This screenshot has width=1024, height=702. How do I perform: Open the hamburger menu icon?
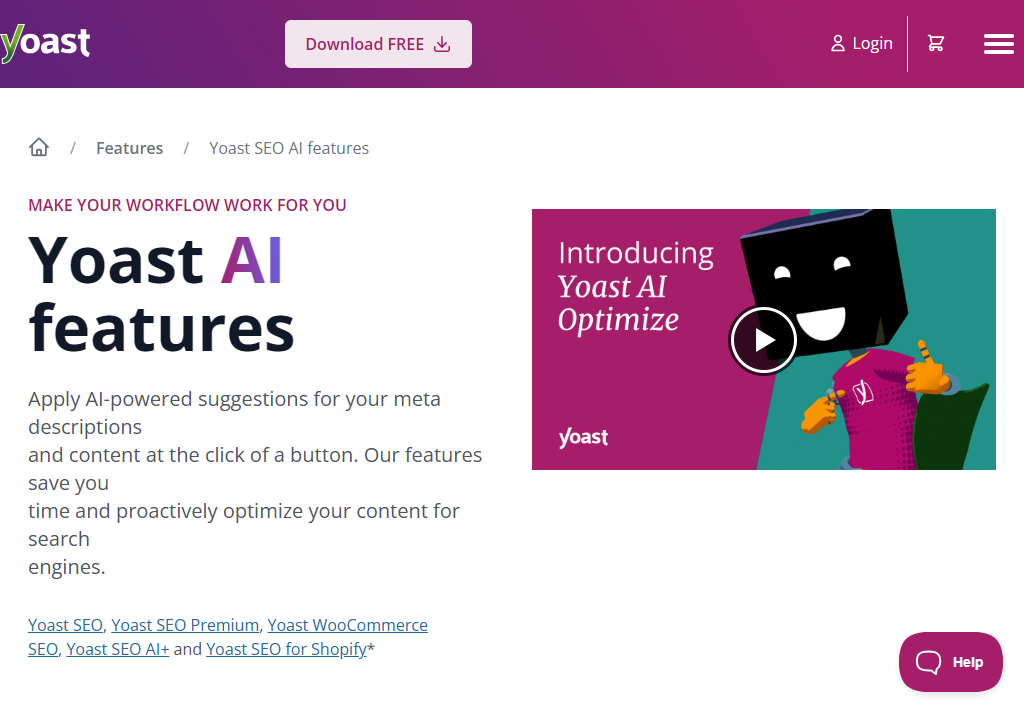(x=998, y=43)
